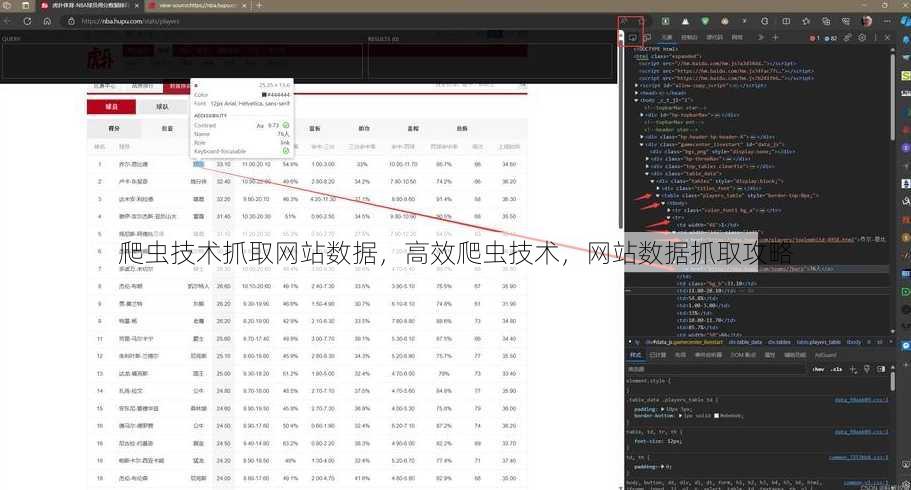Select the 球队 teams tab
The width and height of the screenshot is (911, 490).
point(163,106)
